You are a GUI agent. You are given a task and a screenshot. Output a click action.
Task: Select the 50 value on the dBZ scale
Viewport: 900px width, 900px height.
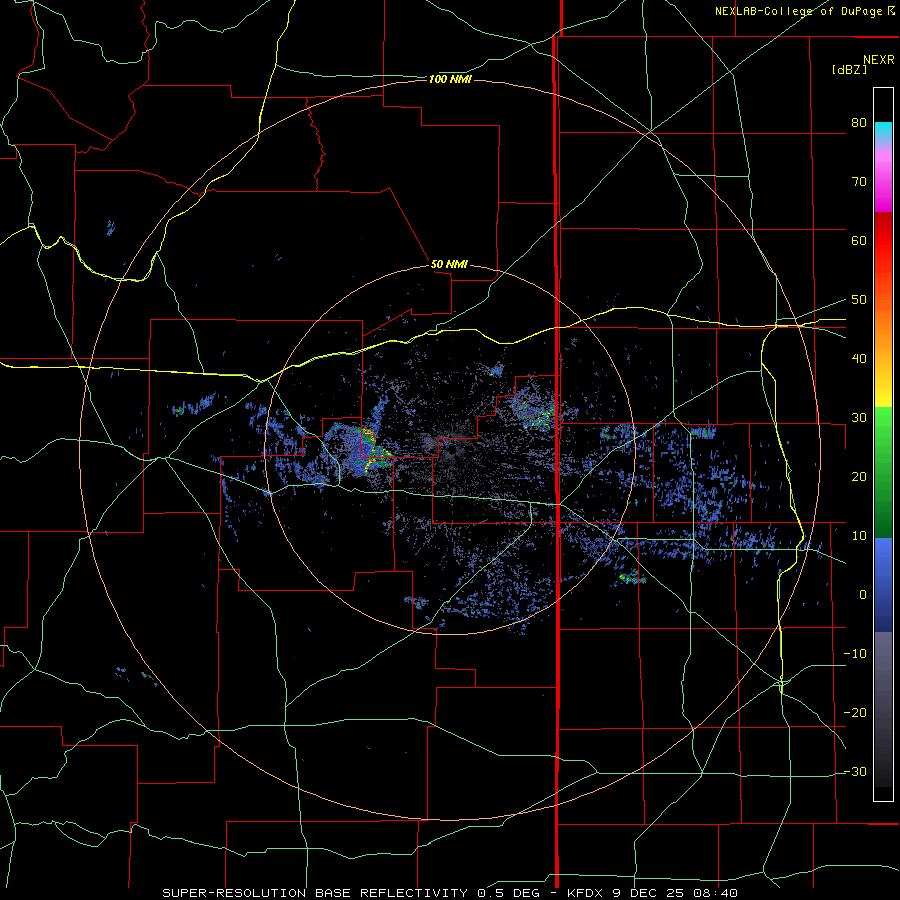pos(859,300)
